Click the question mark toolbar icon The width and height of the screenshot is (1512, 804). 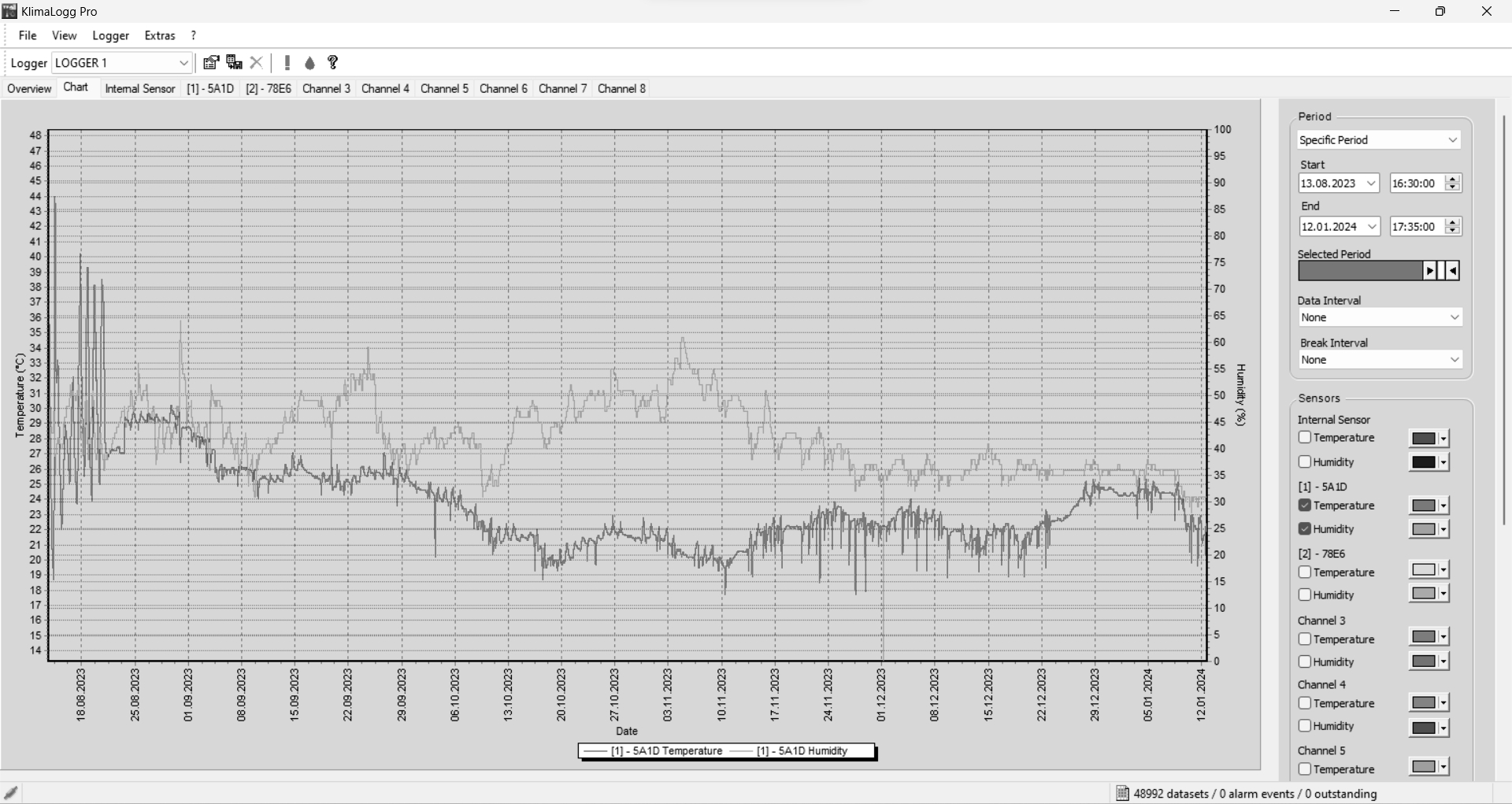[333, 63]
